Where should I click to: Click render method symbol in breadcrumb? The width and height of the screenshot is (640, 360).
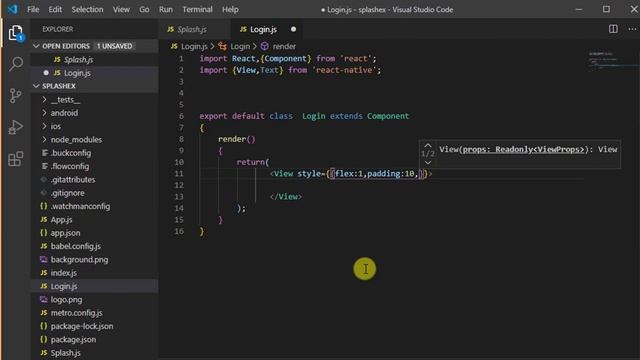264,46
